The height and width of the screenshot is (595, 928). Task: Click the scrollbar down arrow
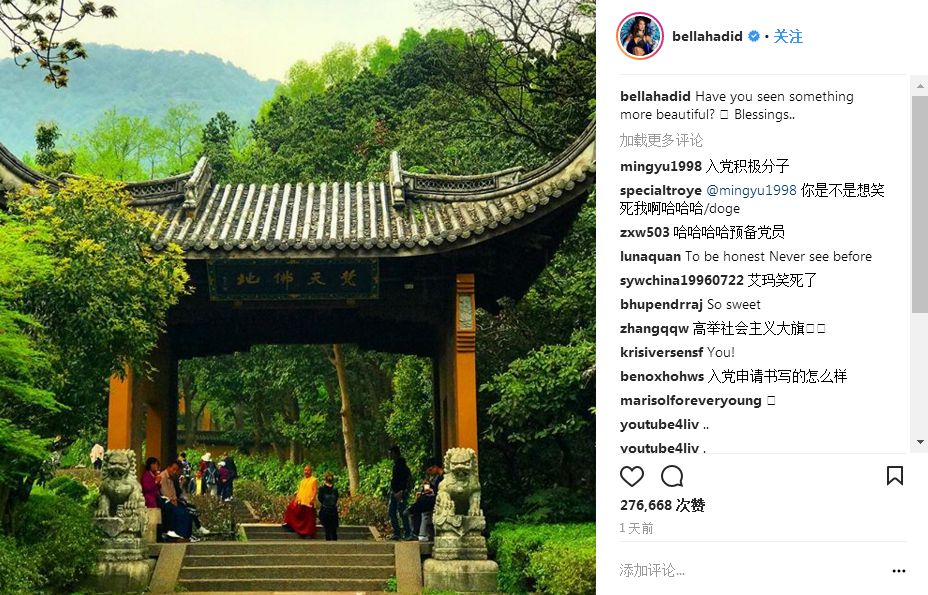[x=920, y=442]
